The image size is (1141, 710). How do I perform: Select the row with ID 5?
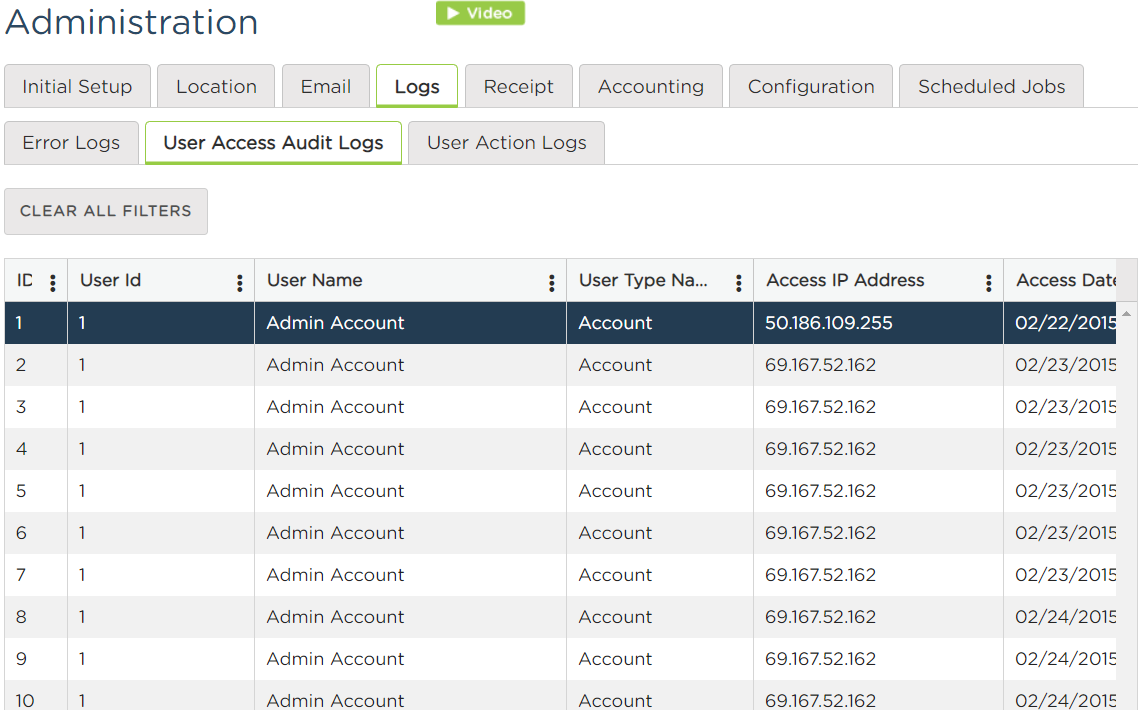pyautogui.click(x=560, y=491)
